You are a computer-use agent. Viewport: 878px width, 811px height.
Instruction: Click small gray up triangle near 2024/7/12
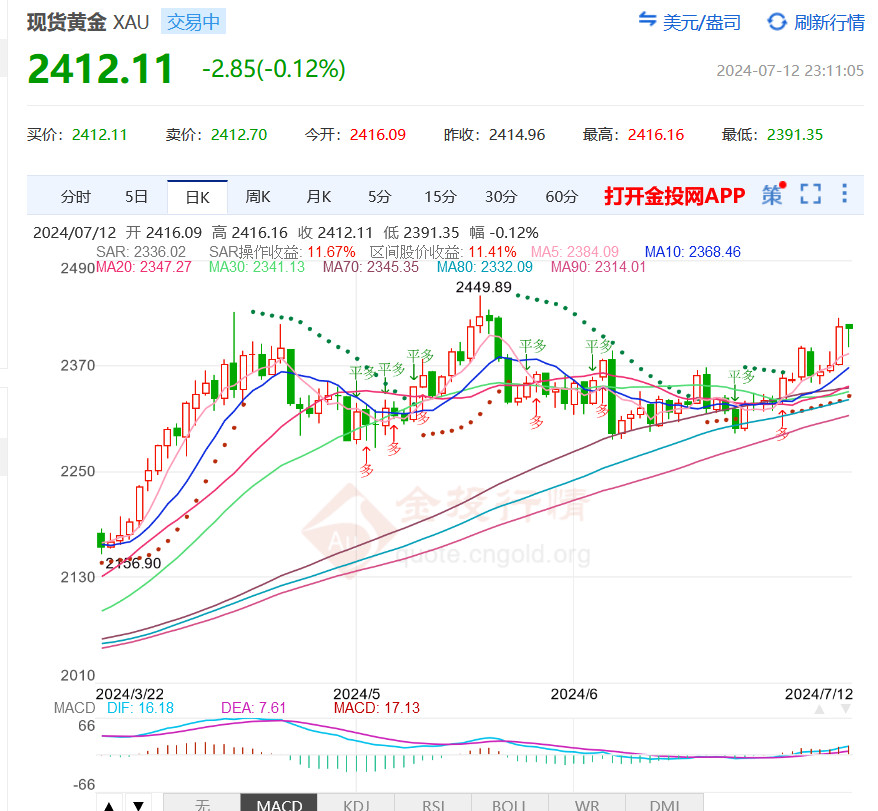point(821,708)
